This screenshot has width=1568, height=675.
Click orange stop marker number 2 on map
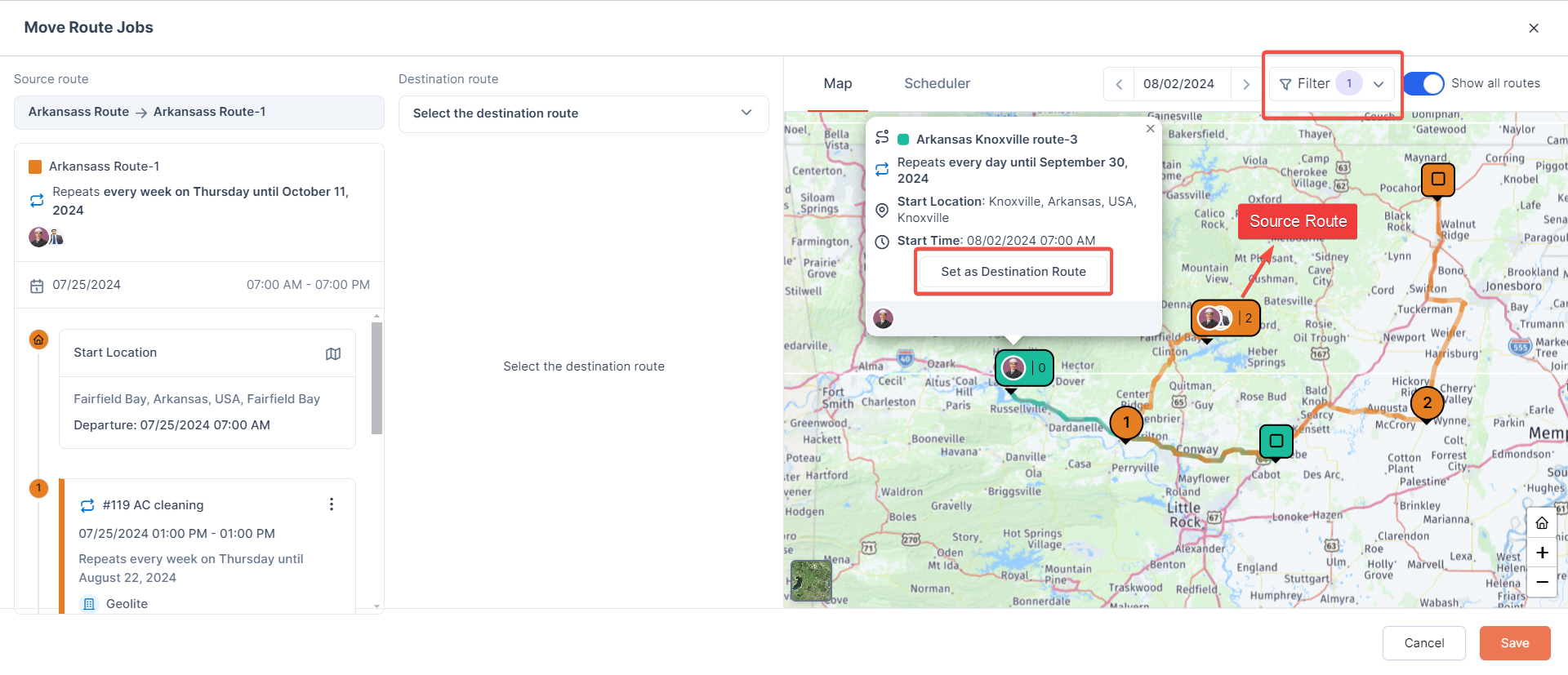pos(1427,402)
